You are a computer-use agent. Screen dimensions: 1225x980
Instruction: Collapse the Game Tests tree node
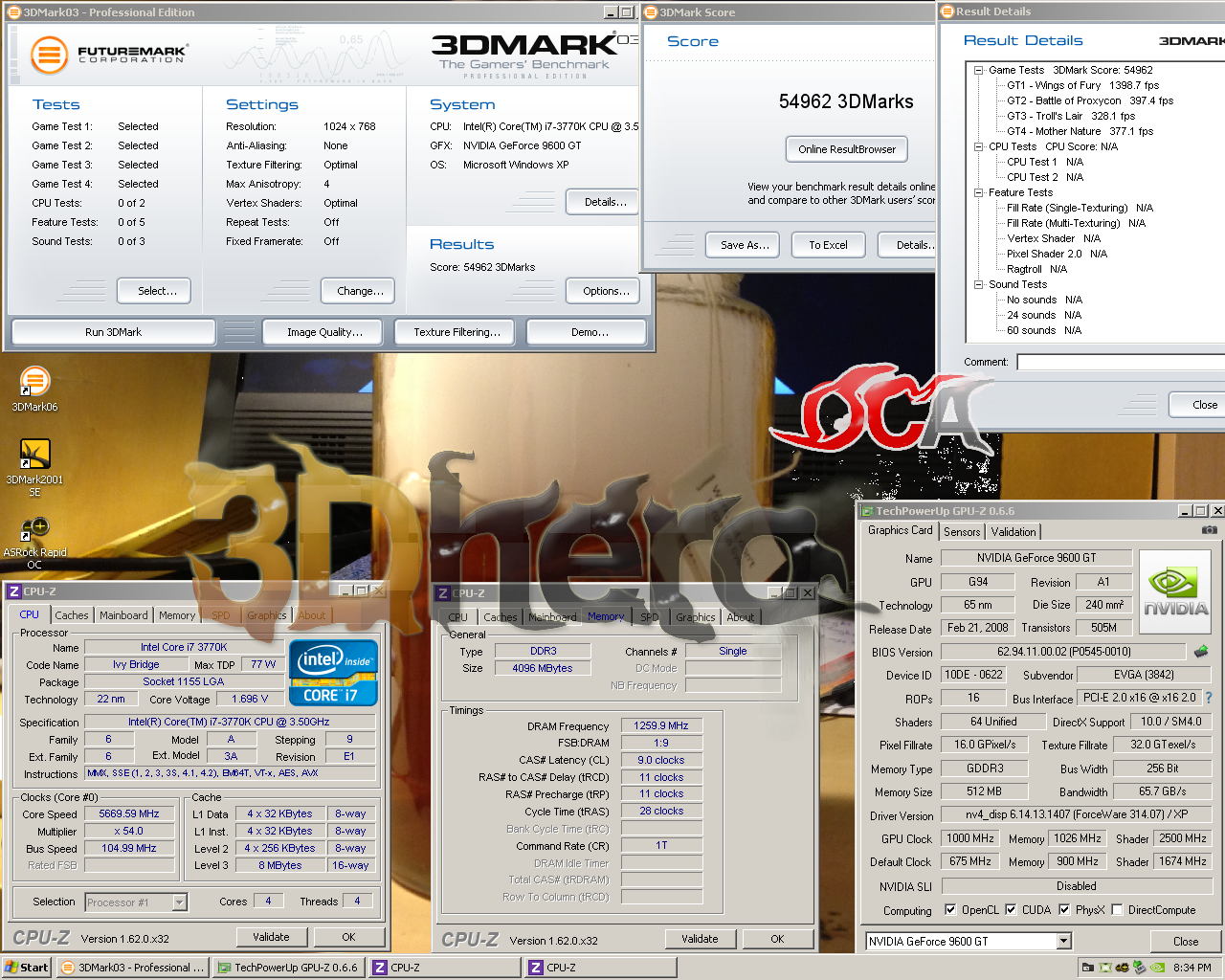[979, 70]
